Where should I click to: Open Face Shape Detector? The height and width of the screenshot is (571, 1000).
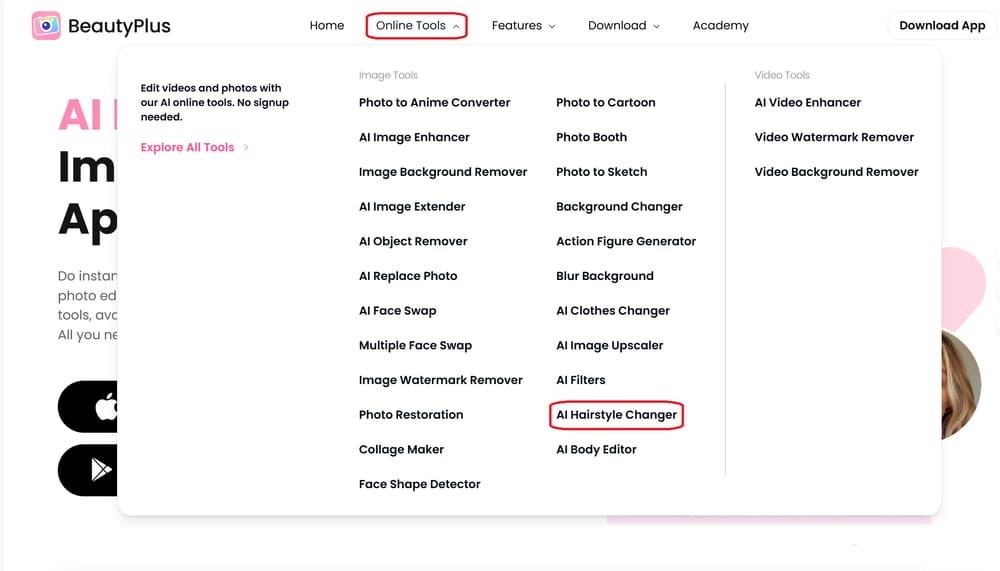pyautogui.click(x=419, y=484)
